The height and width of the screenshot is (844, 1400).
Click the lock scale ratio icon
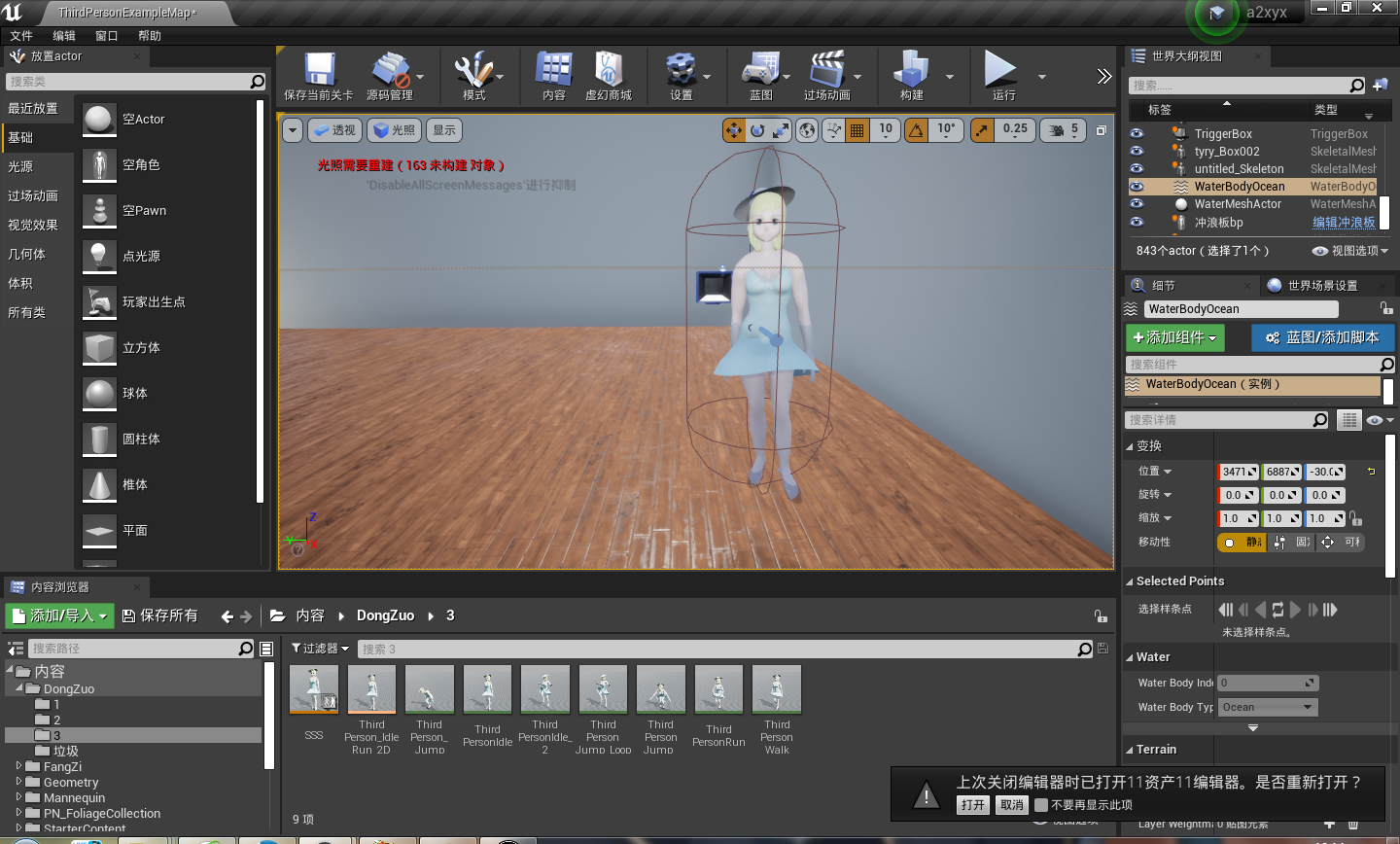pos(1356,518)
